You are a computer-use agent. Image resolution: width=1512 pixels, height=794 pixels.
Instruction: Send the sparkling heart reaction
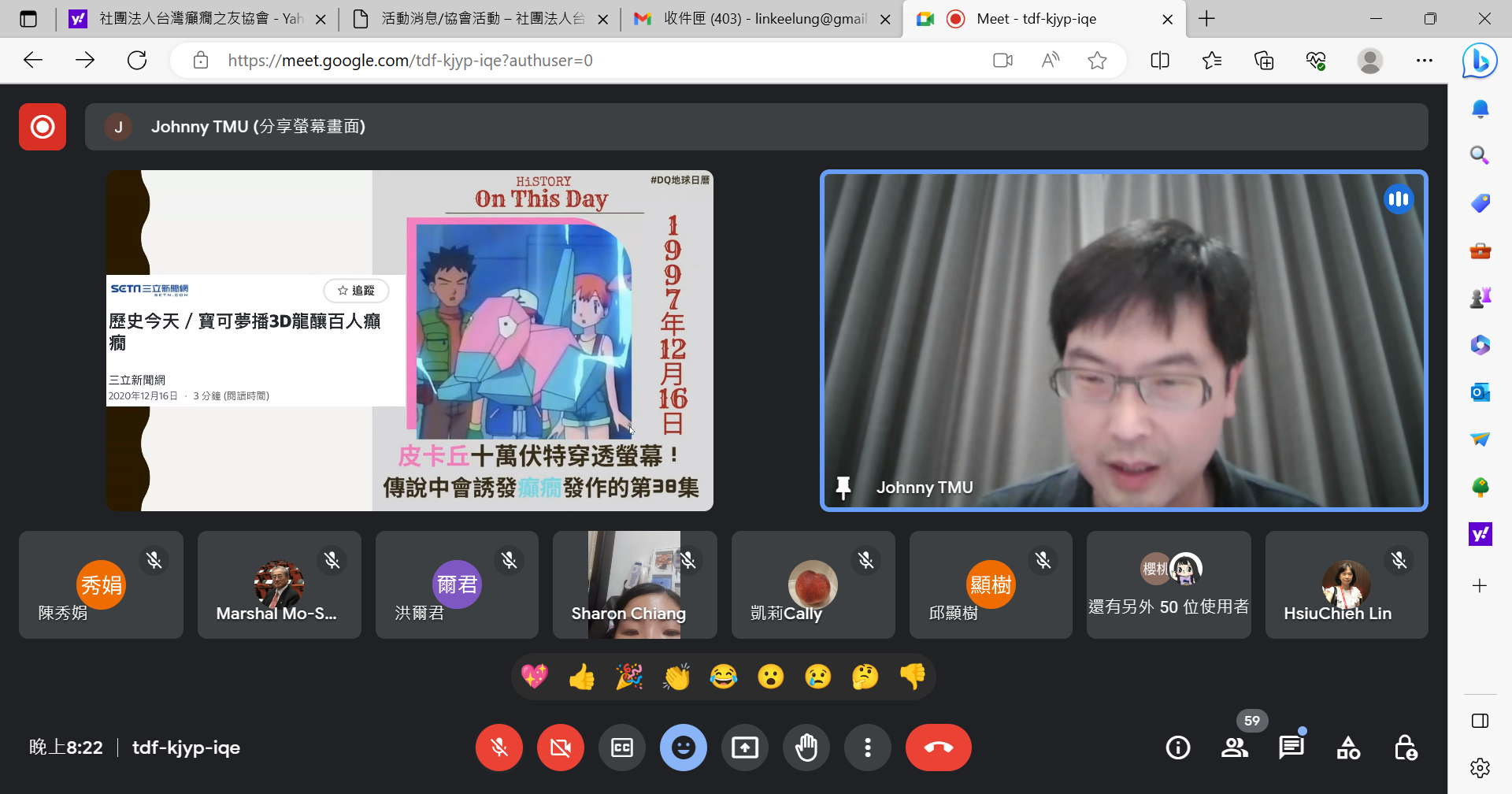coord(535,677)
